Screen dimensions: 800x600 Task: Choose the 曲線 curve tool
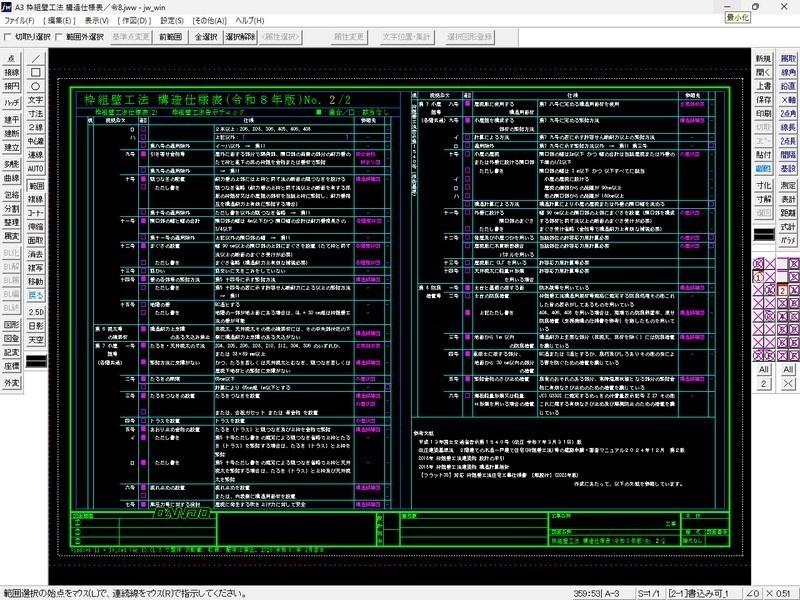point(12,178)
